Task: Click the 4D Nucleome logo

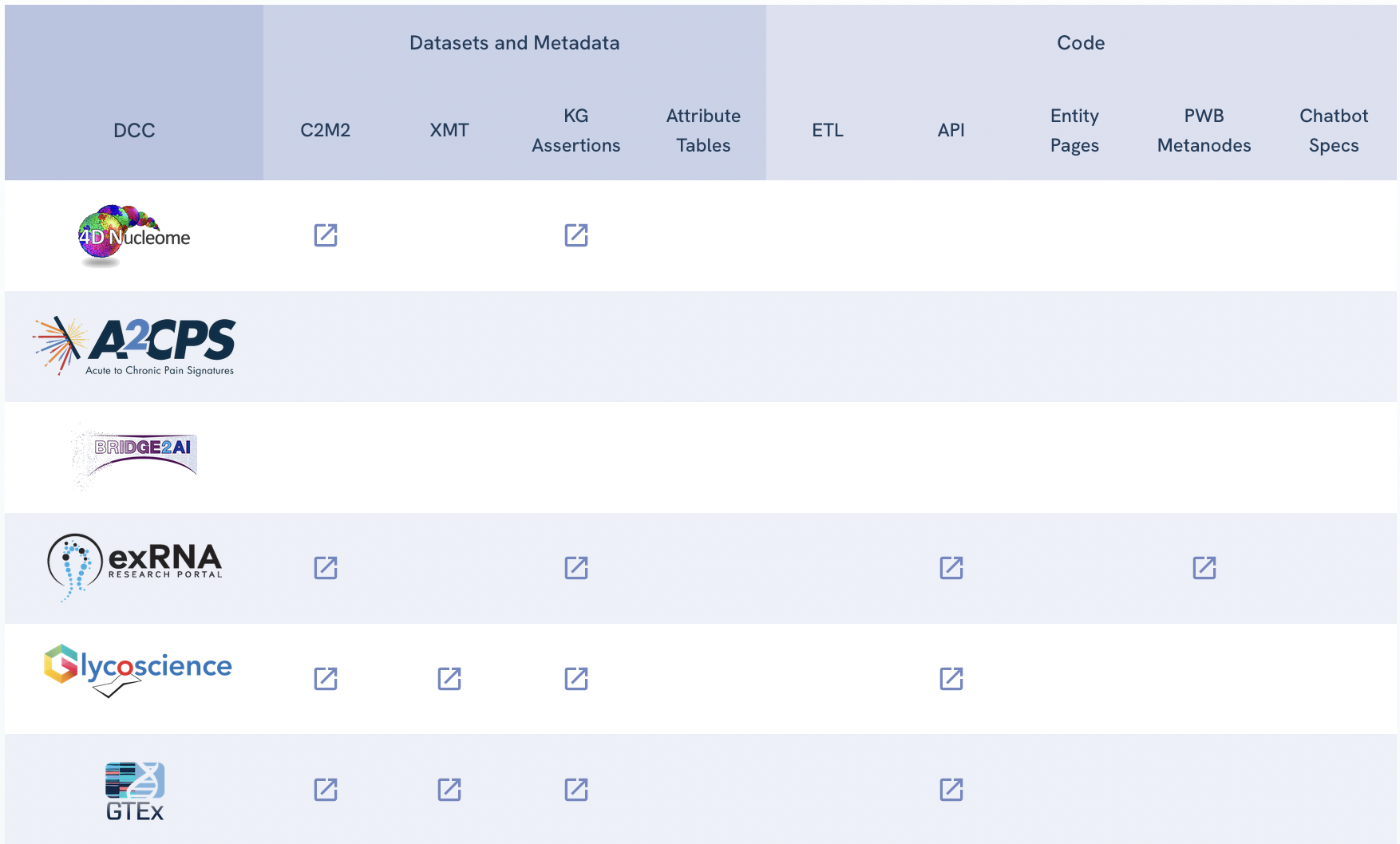Action: (x=134, y=235)
